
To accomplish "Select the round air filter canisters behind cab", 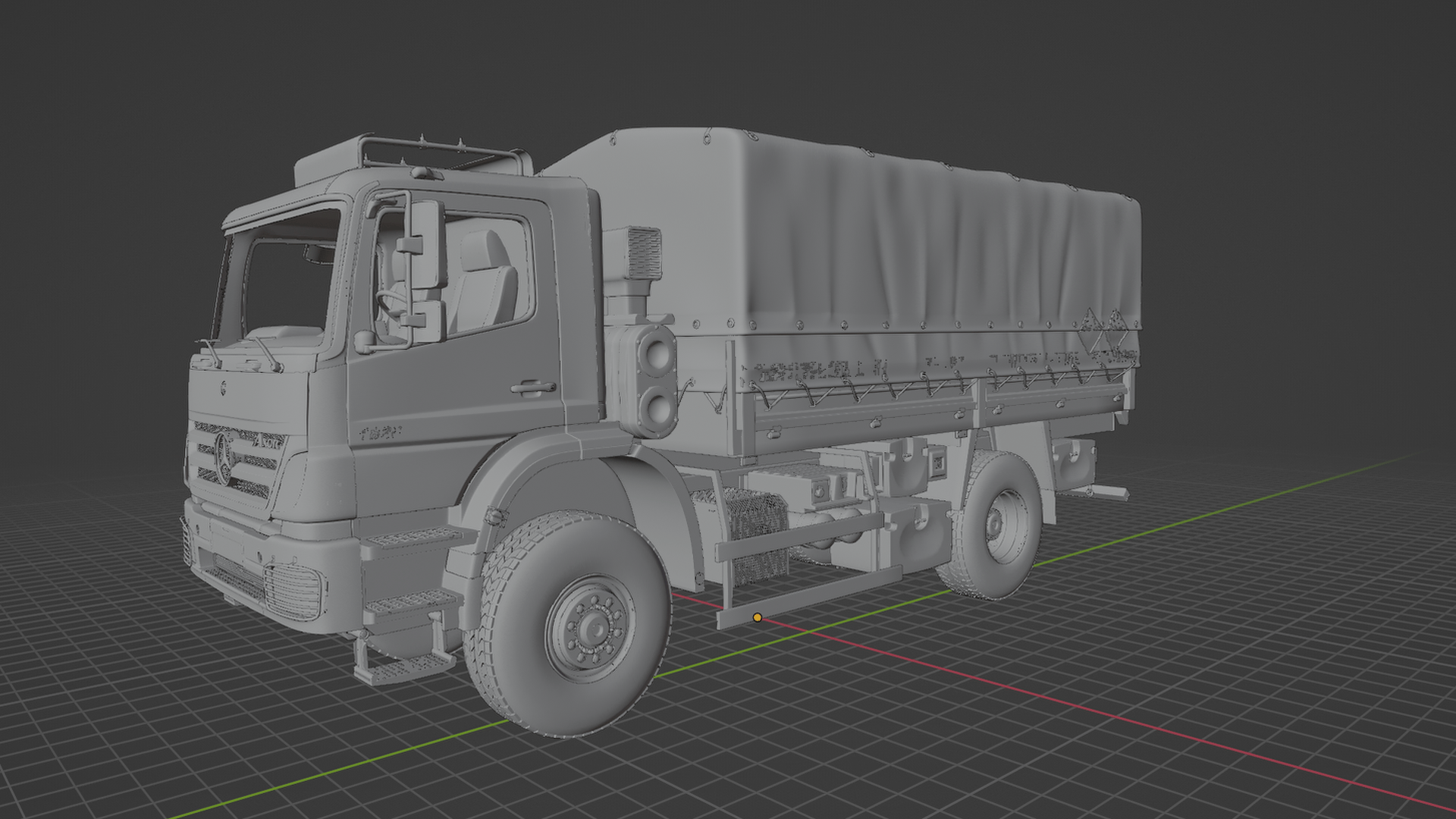I will [656, 381].
